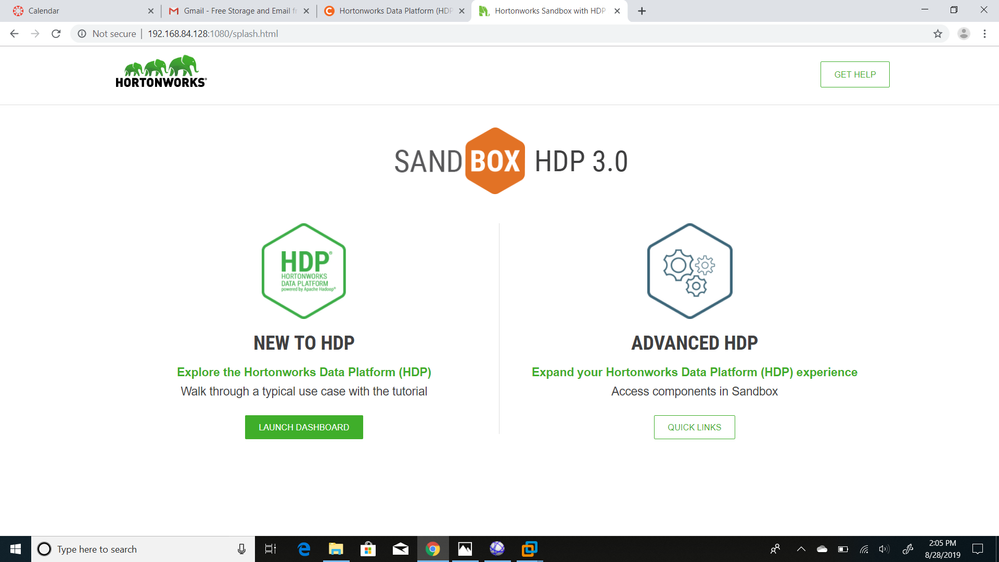The image size is (999, 562).
Task: Open File Explorer from the taskbar
Action: click(x=336, y=549)
